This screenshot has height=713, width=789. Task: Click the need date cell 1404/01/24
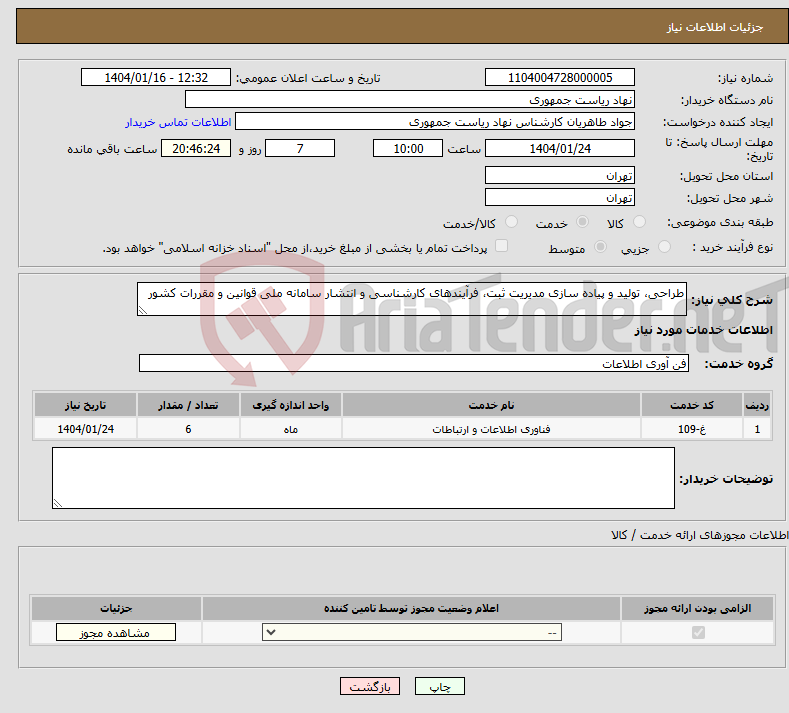(86, 429)
